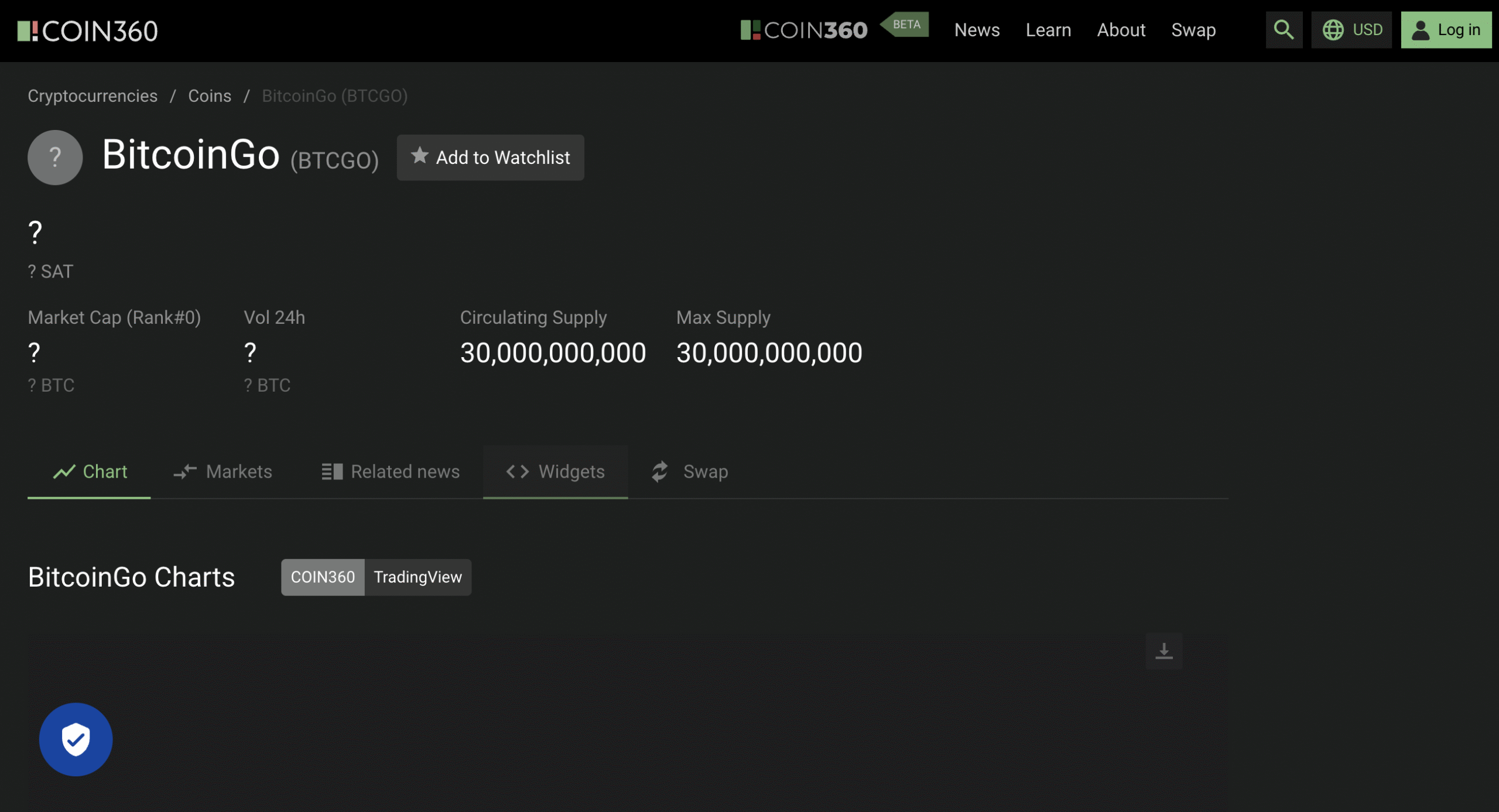Screen dimensions: 1499x812
Task: Click the COIN360 logo at top left
Action: 87,31
